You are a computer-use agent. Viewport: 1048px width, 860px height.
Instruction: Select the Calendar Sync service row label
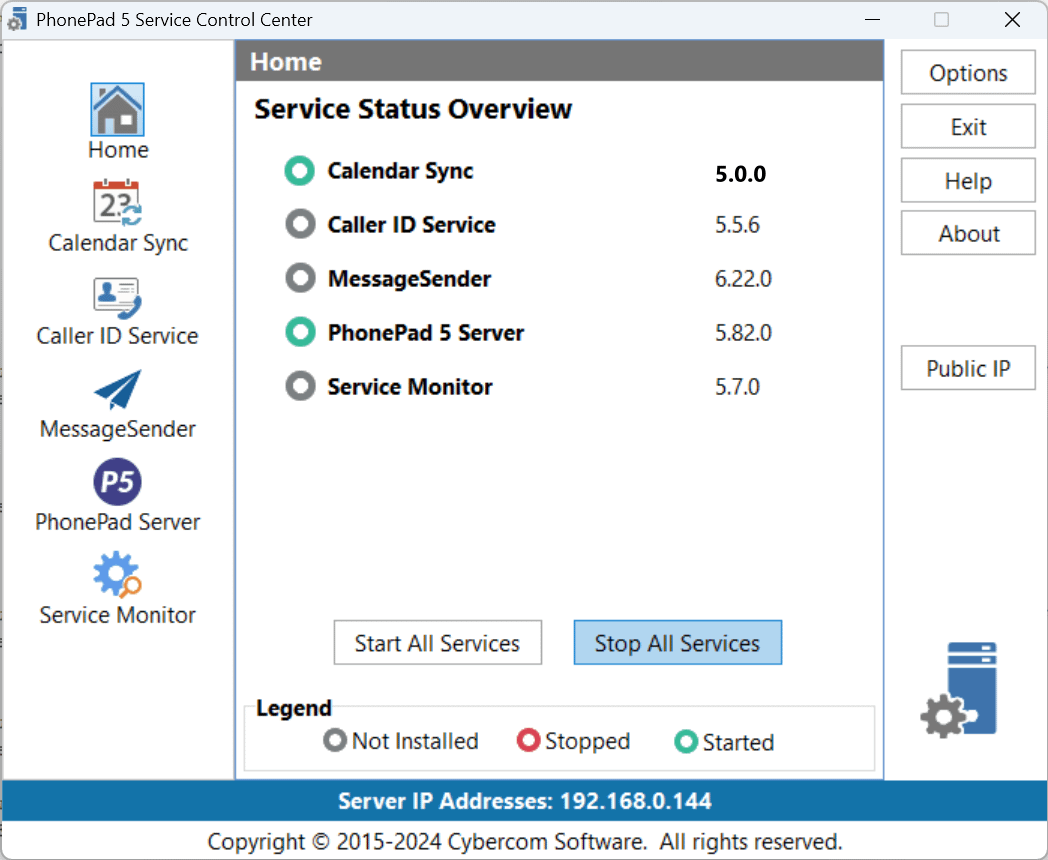[x=400, y=171]
